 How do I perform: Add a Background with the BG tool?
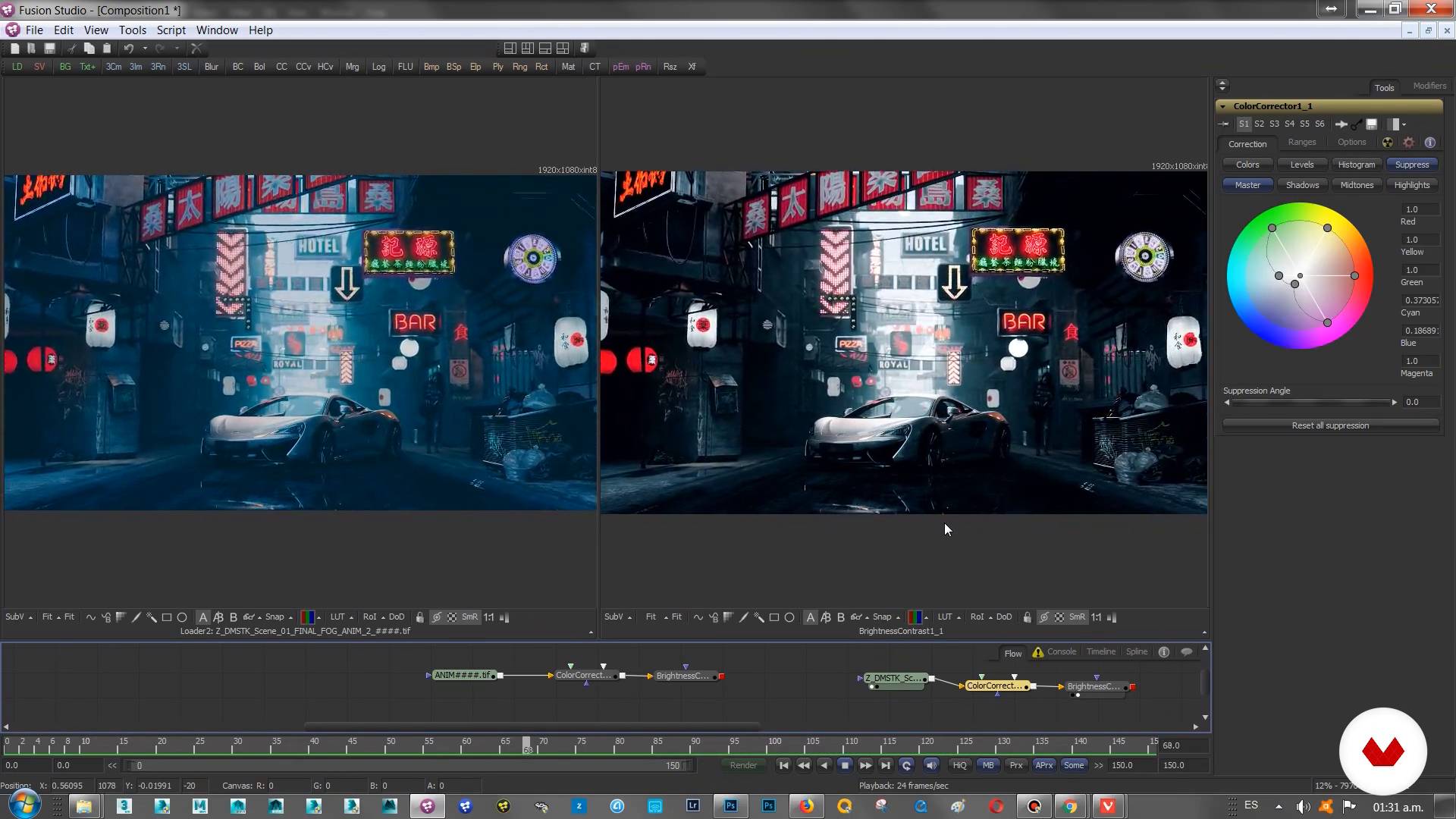[x=65, y=67]
